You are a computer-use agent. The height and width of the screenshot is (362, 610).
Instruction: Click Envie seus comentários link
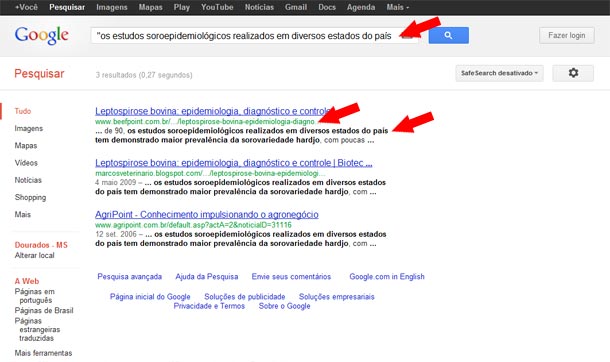point(291,276)
